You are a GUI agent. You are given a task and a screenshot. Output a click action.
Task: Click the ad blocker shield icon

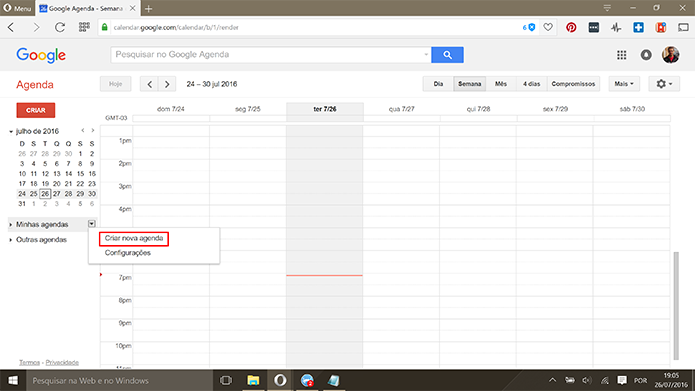click(x=531, y=27)
